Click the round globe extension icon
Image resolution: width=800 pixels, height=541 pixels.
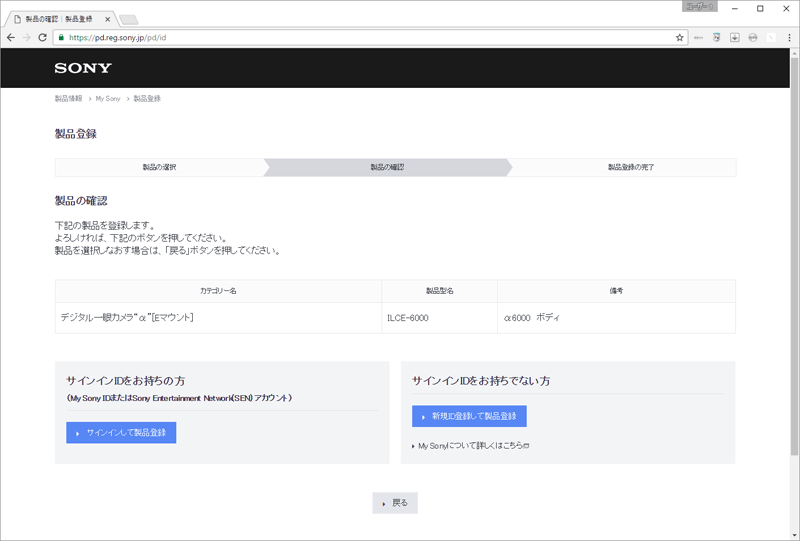pyautogui.click(x=753, y=37)
